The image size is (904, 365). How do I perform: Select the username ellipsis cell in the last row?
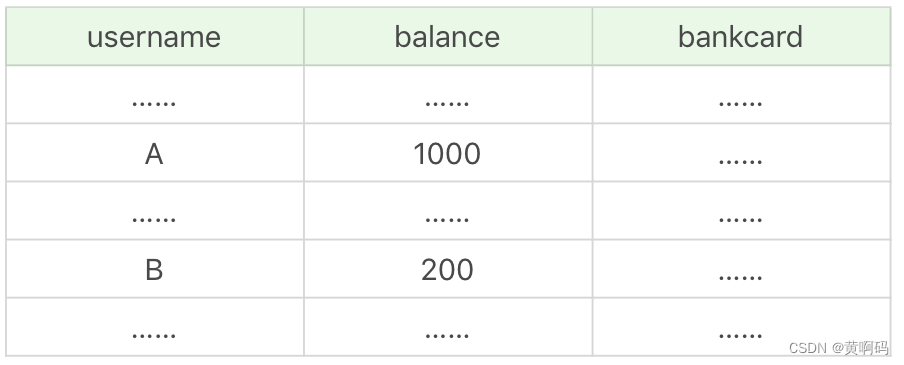click(155, 327)
